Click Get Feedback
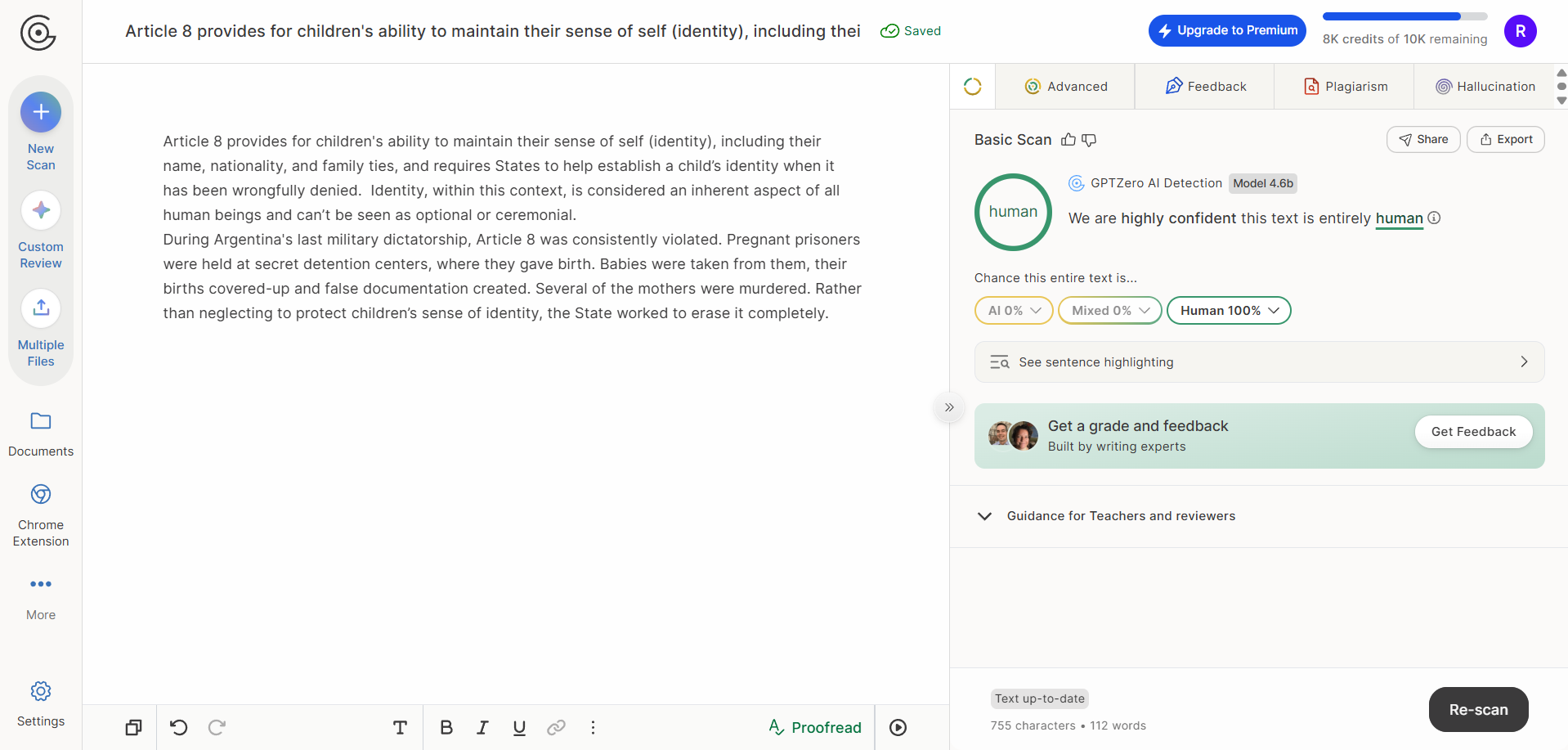This screenshot has height=750, width=1568. pos(1473,432)
